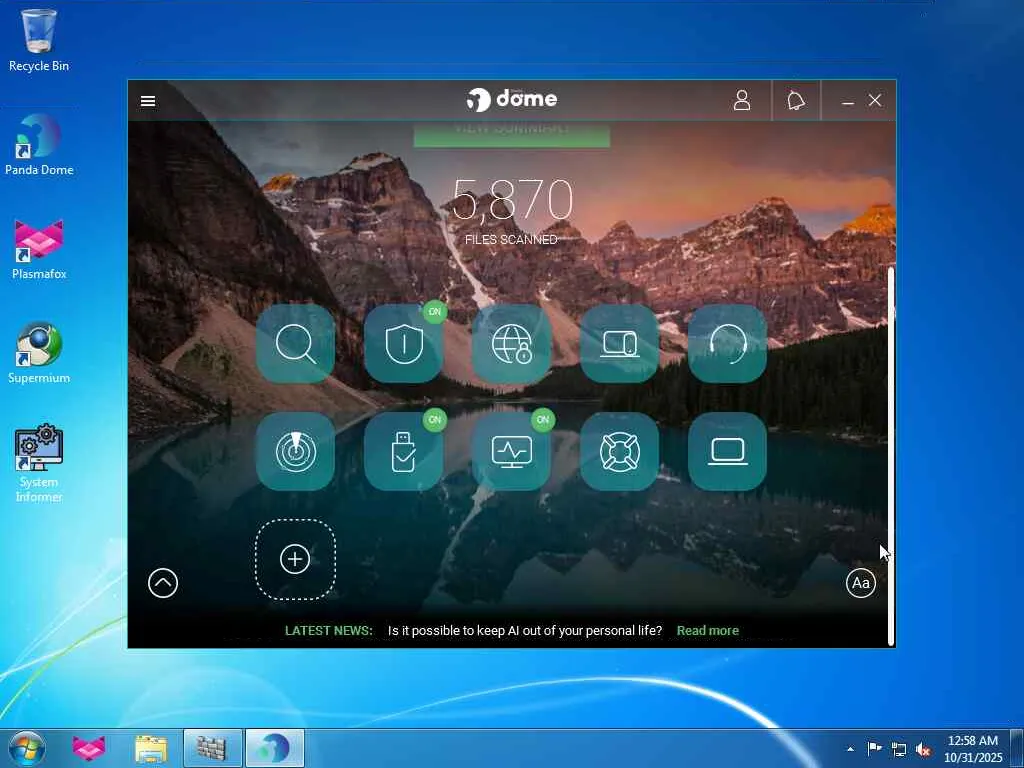Select the Panda Dome desktop shortcut
Screen dimensions: 1024x768
click(x=39, y=144)
